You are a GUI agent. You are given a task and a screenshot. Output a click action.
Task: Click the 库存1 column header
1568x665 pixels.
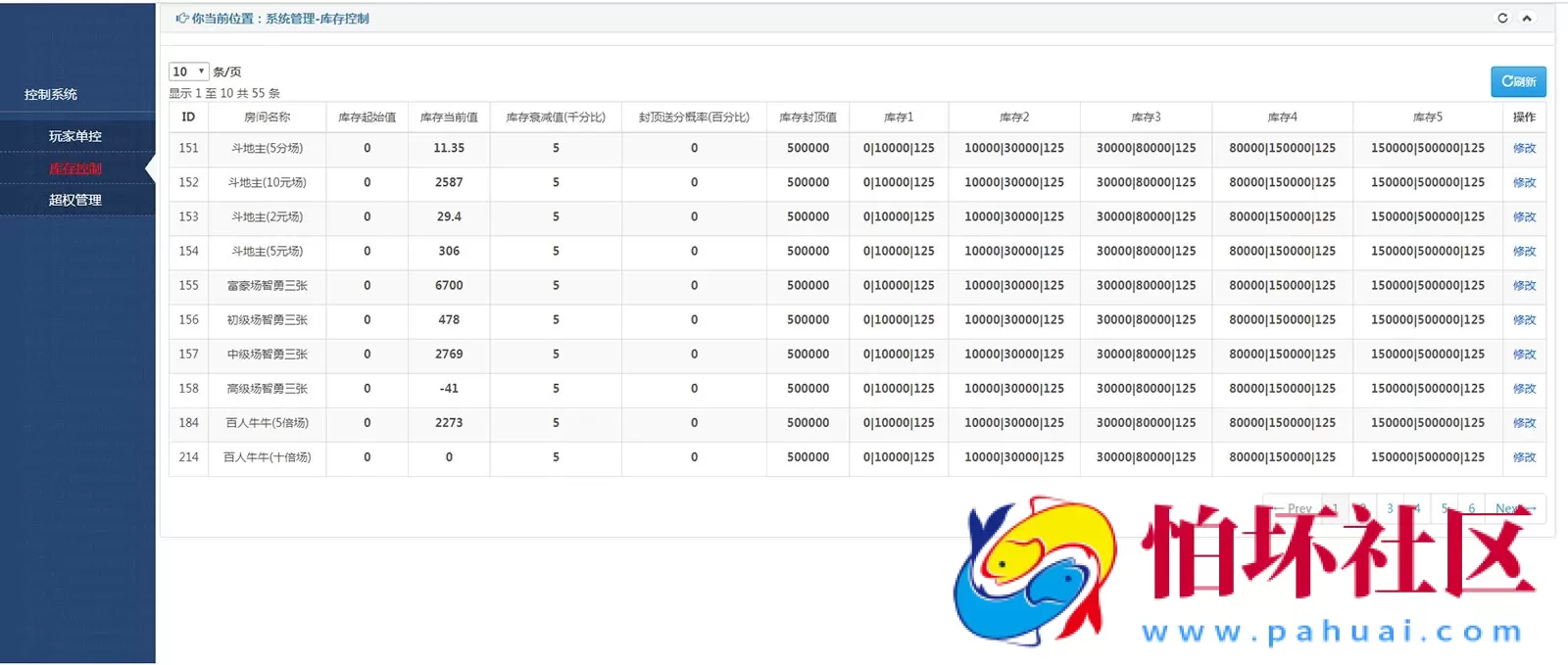(899, 117)
